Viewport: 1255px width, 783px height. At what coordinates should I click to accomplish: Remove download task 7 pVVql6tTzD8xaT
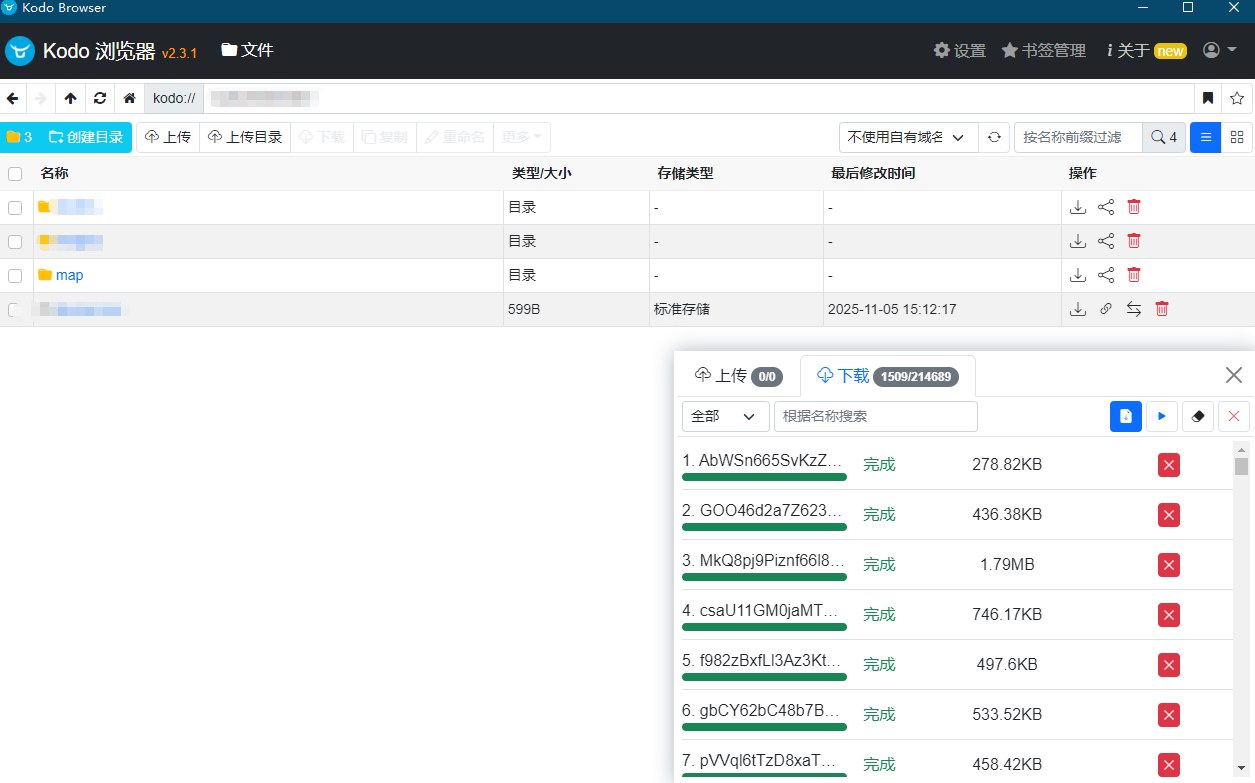1168,765
